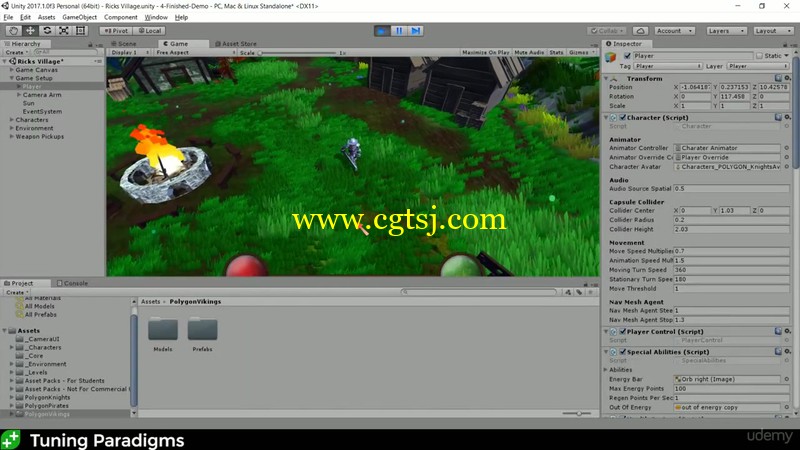Expand Abilities foldout

tap(606, 370)
